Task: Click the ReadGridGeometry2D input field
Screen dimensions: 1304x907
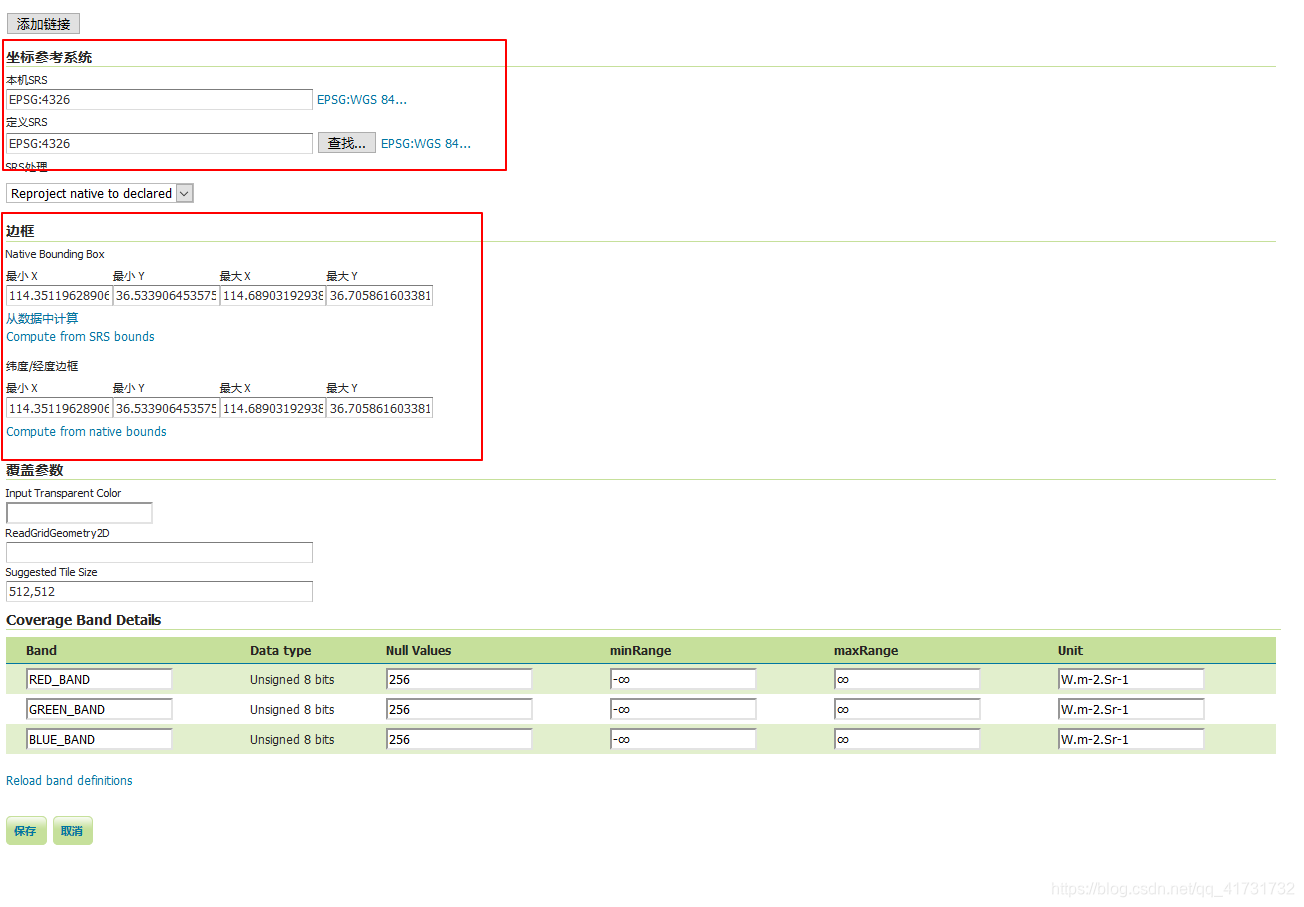Action: pos(160,553)
